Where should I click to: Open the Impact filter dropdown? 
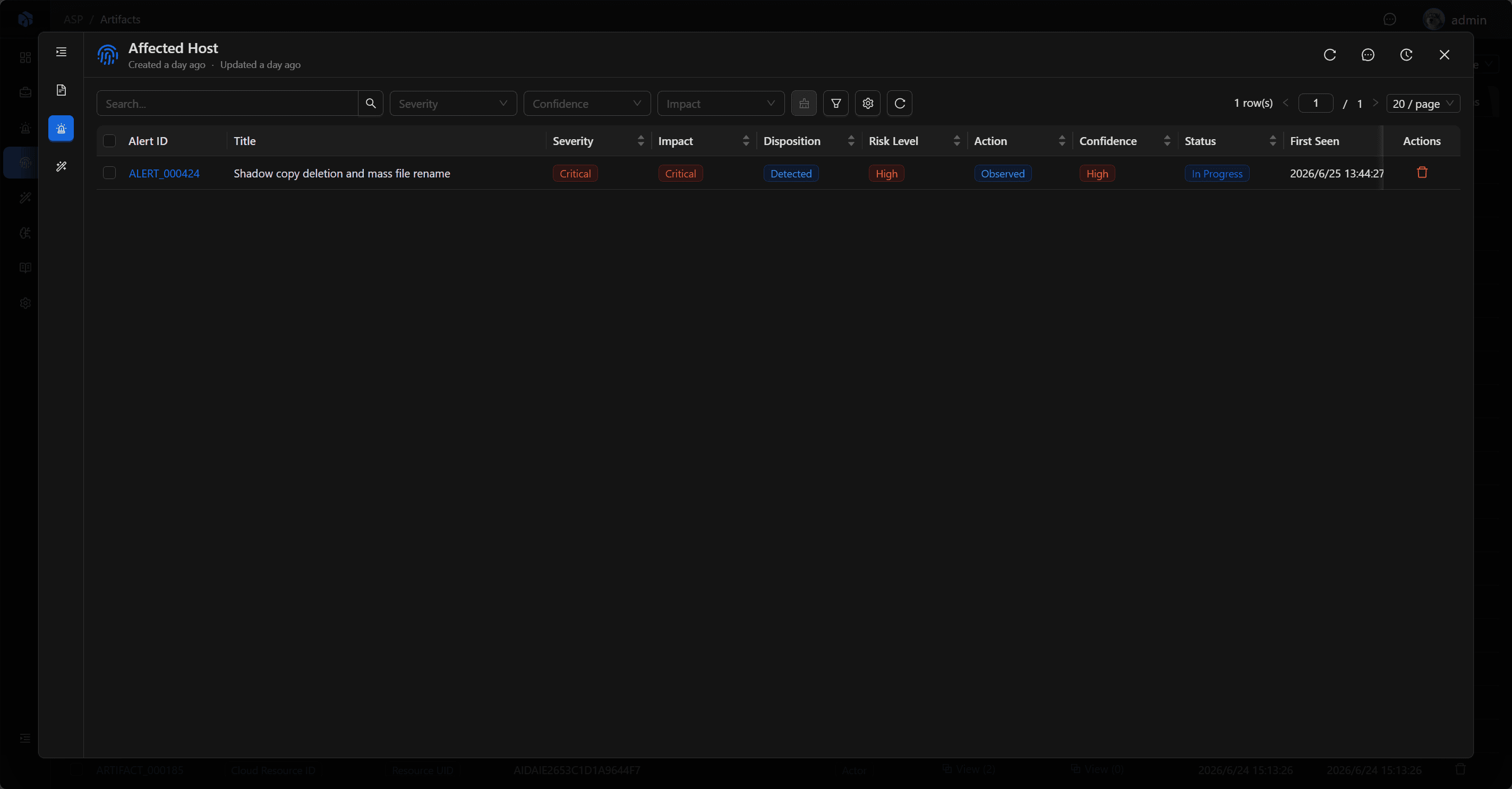721,103
